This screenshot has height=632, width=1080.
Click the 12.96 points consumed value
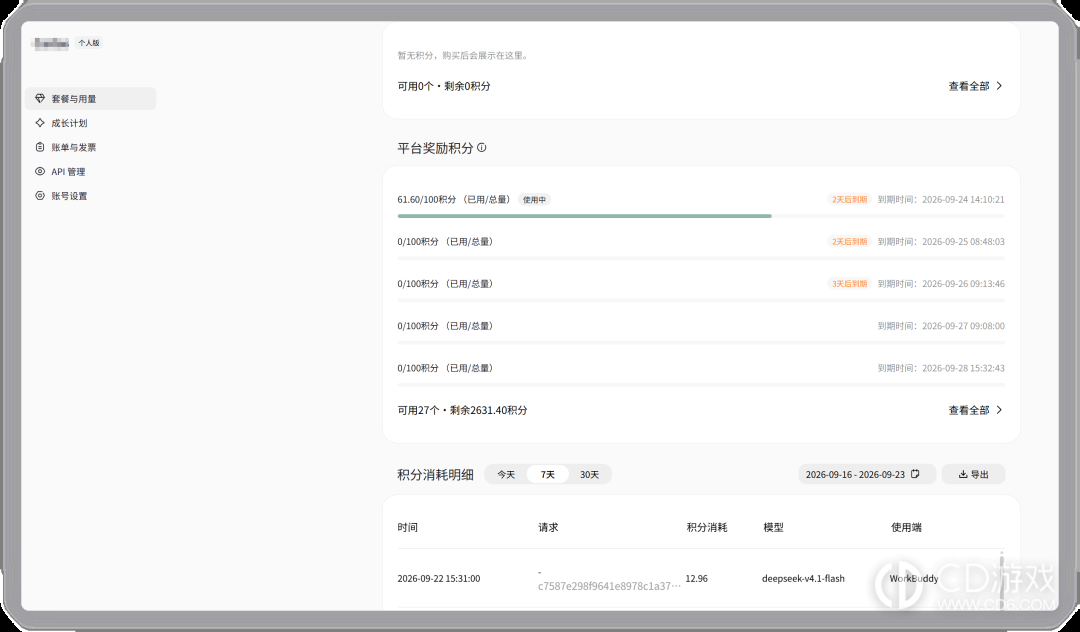[696, 578]
